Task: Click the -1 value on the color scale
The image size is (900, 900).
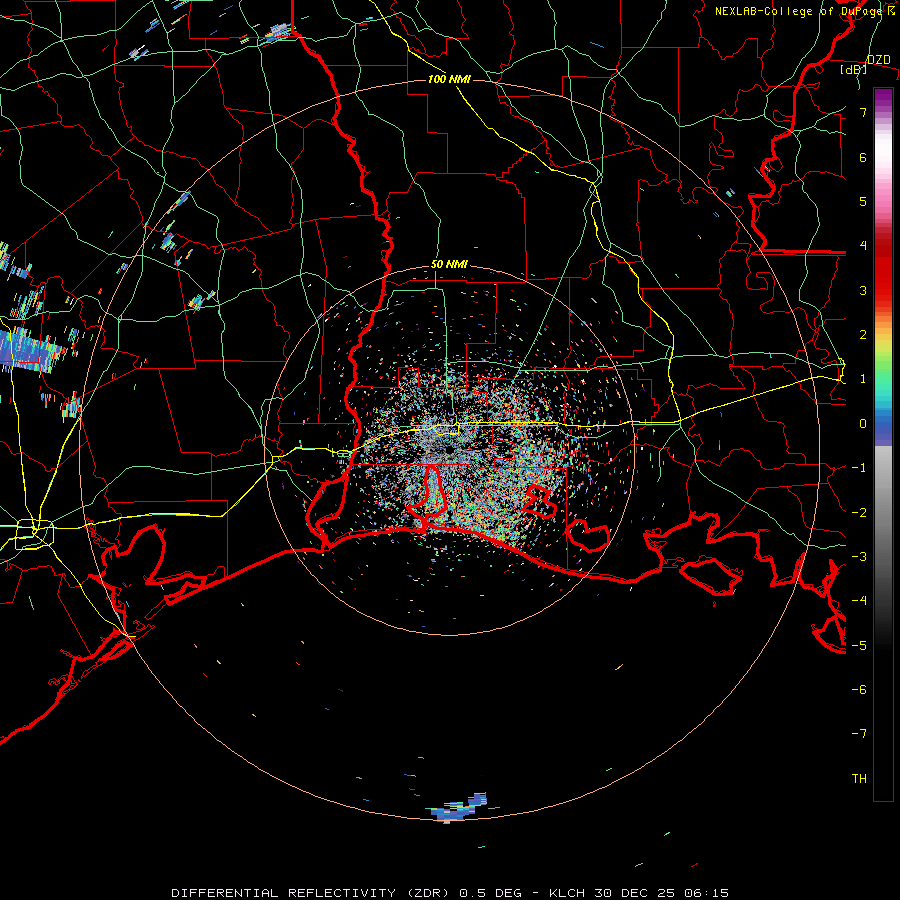Action: coord(859,468)
